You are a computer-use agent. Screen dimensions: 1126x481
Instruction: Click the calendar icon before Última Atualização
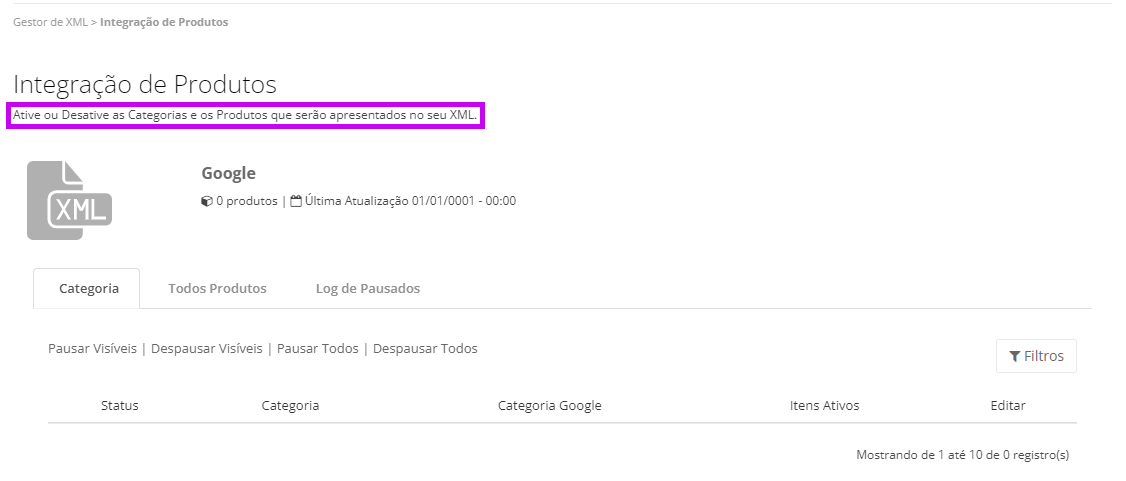(x=296, y=201)
